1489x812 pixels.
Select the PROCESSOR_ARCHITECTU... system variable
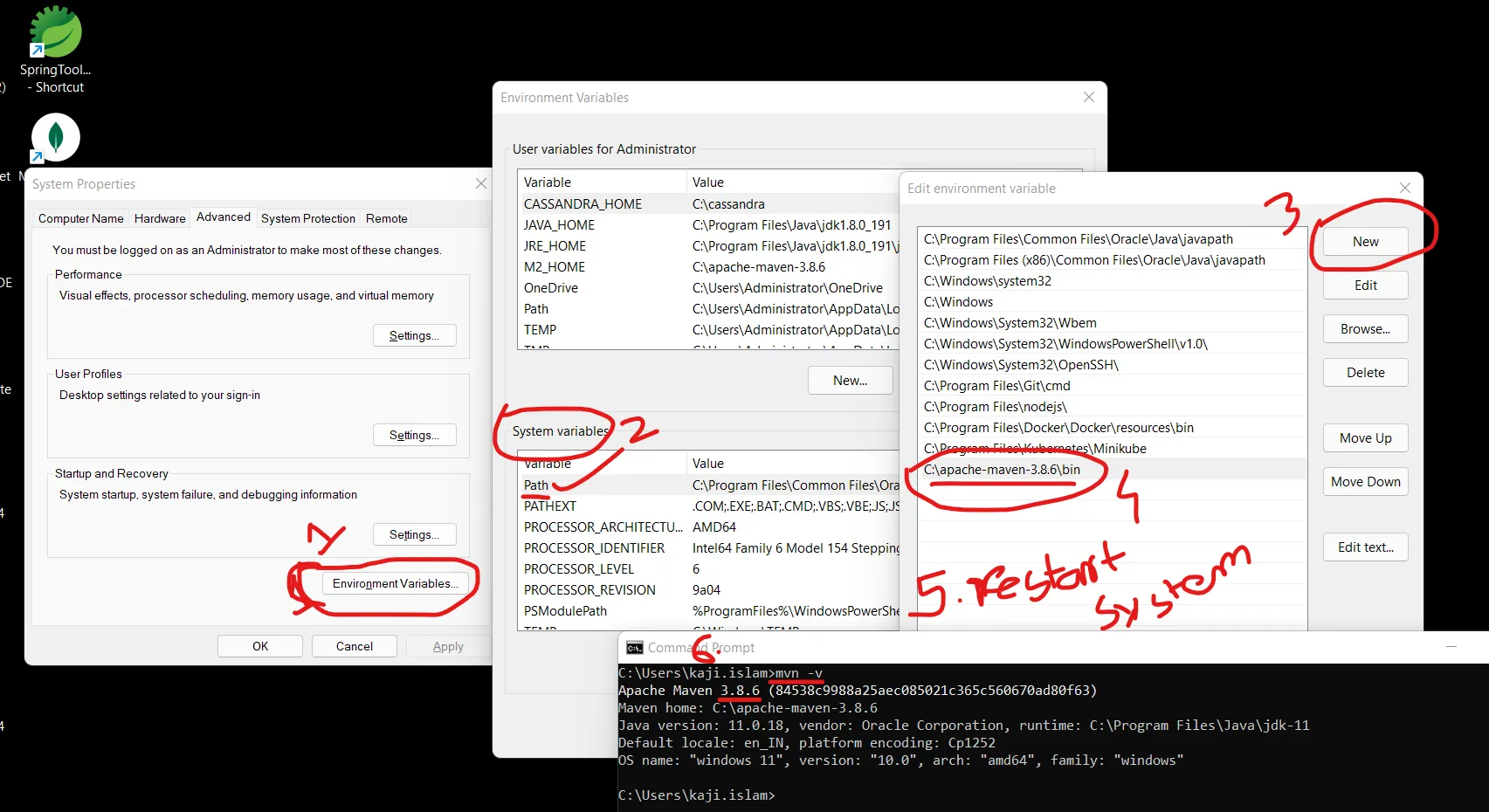pos(708,527)
